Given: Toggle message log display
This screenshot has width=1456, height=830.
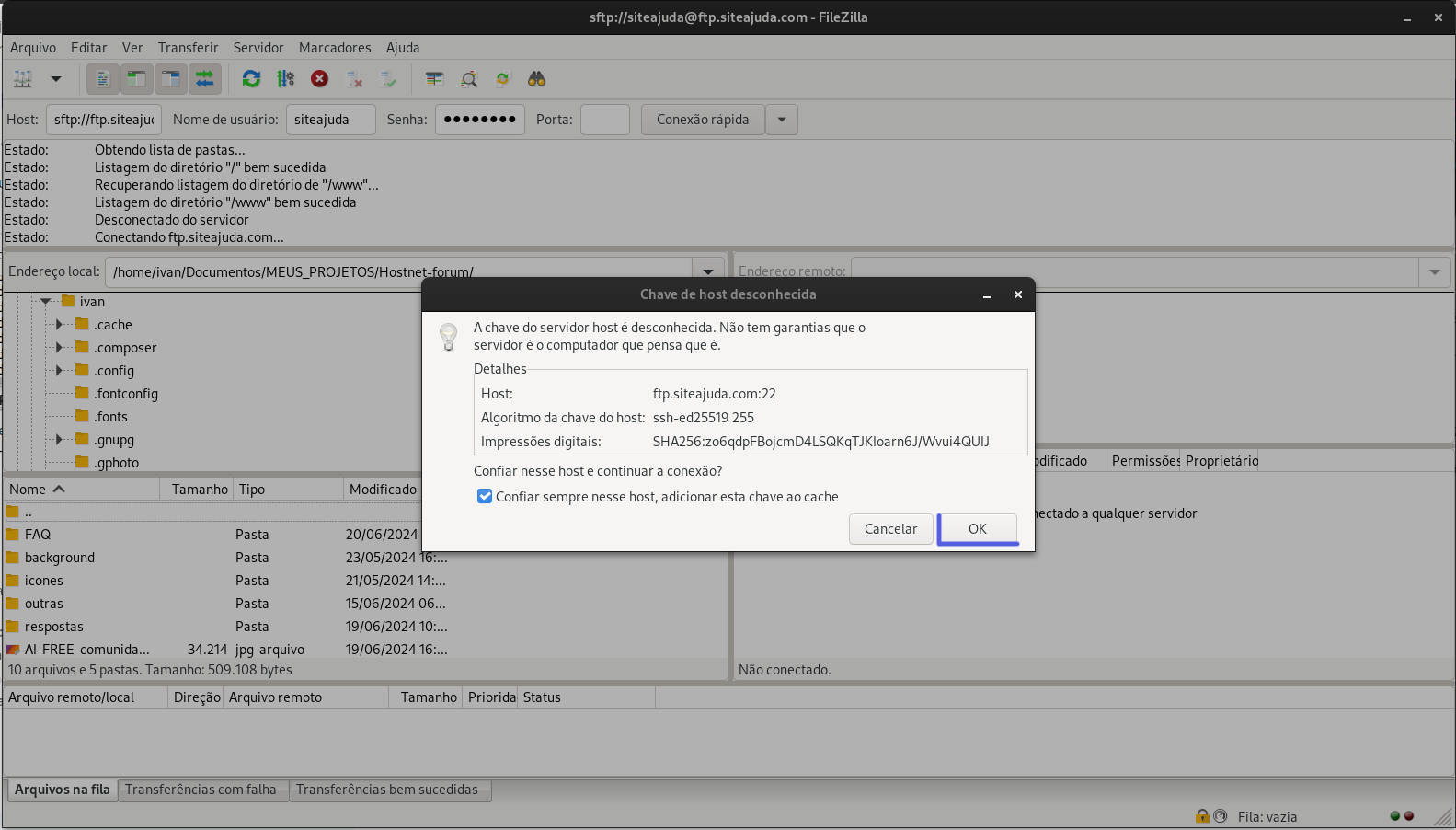Looking at the screenshot, I should point(103,79).
